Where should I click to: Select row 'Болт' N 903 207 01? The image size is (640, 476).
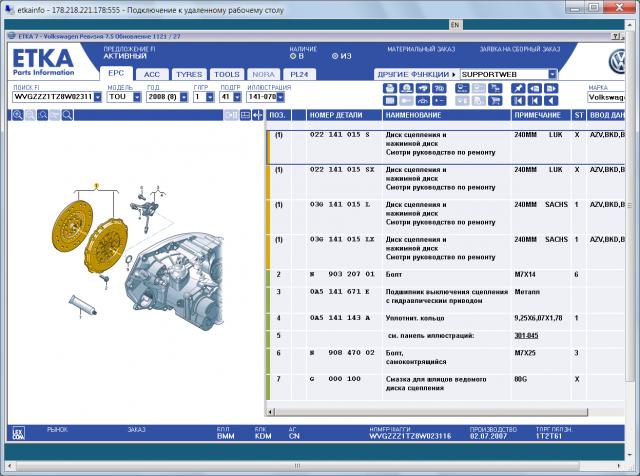[x=446, y=278]
